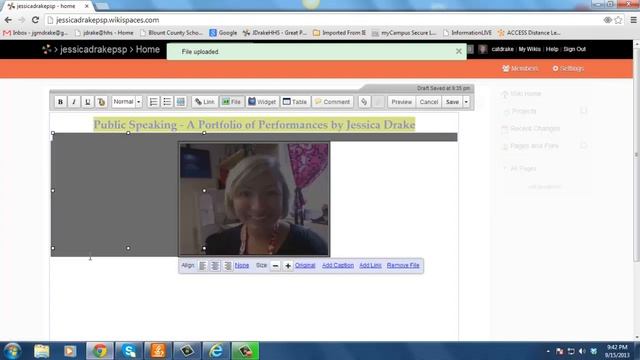The height and width of the screenshot is (360, 640).
Task: Open the Imported From IE bookmarks folder
Action: [339, 33]
